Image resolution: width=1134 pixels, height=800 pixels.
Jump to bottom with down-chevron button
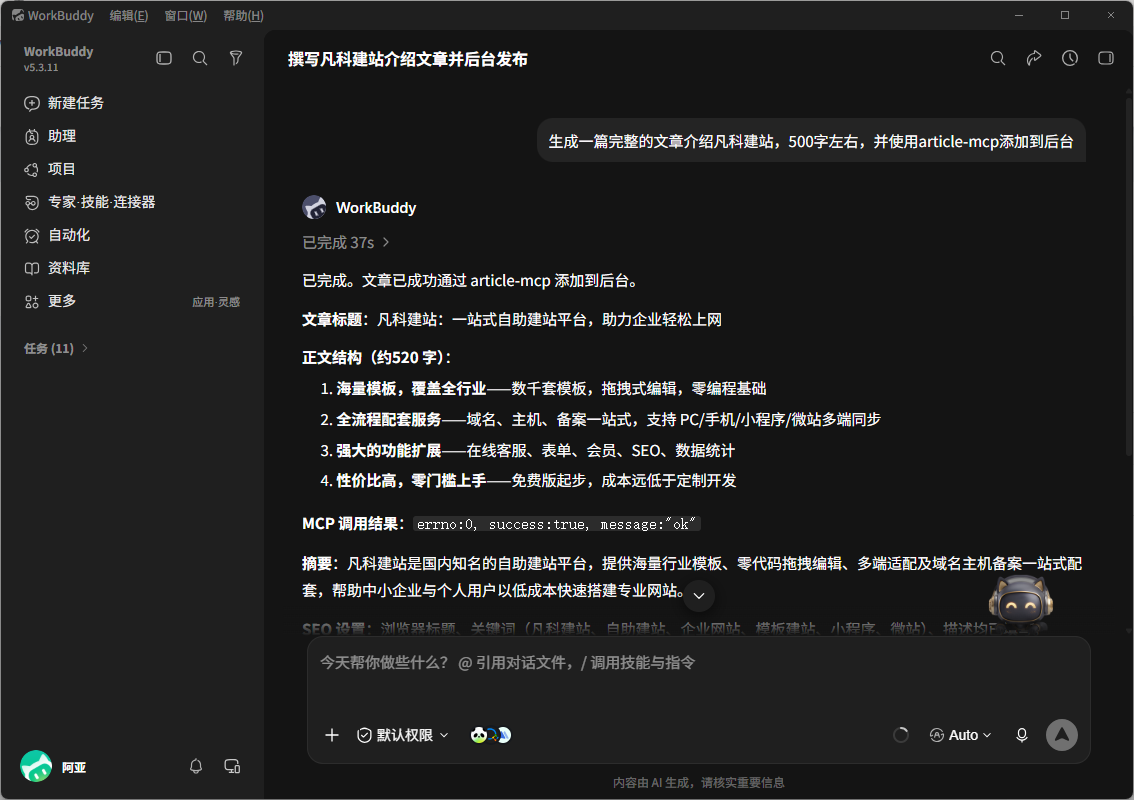(699, 596)
